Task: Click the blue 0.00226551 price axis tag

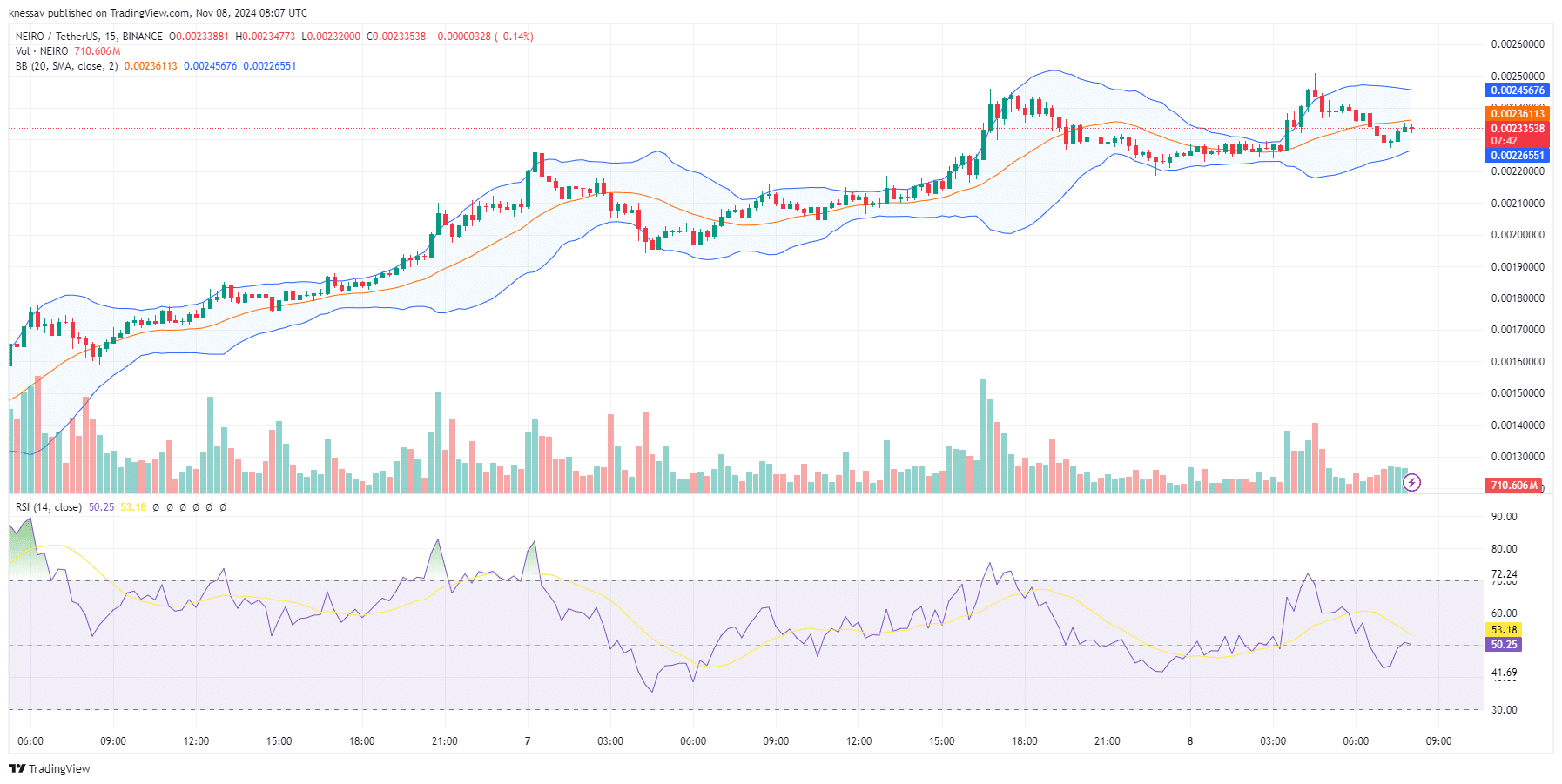Action: click(1517, 156)
